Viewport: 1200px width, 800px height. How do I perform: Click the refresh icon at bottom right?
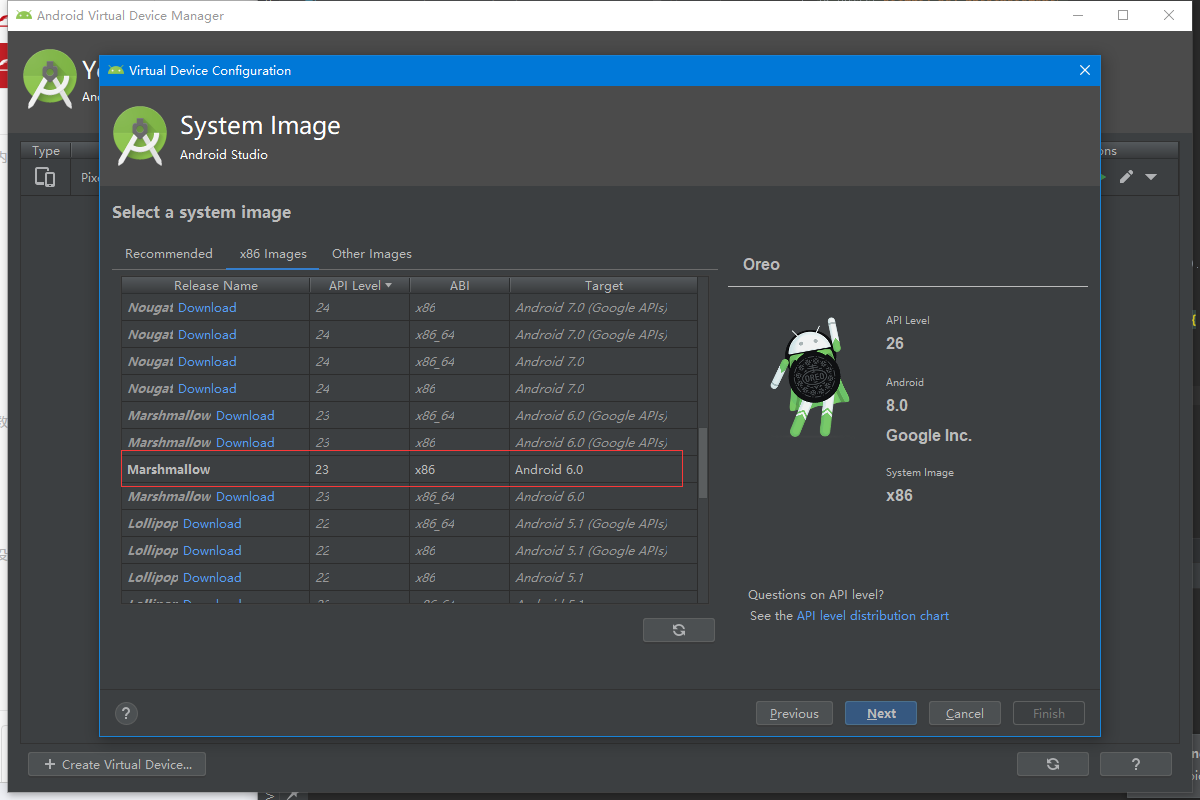pos(1052,763)
